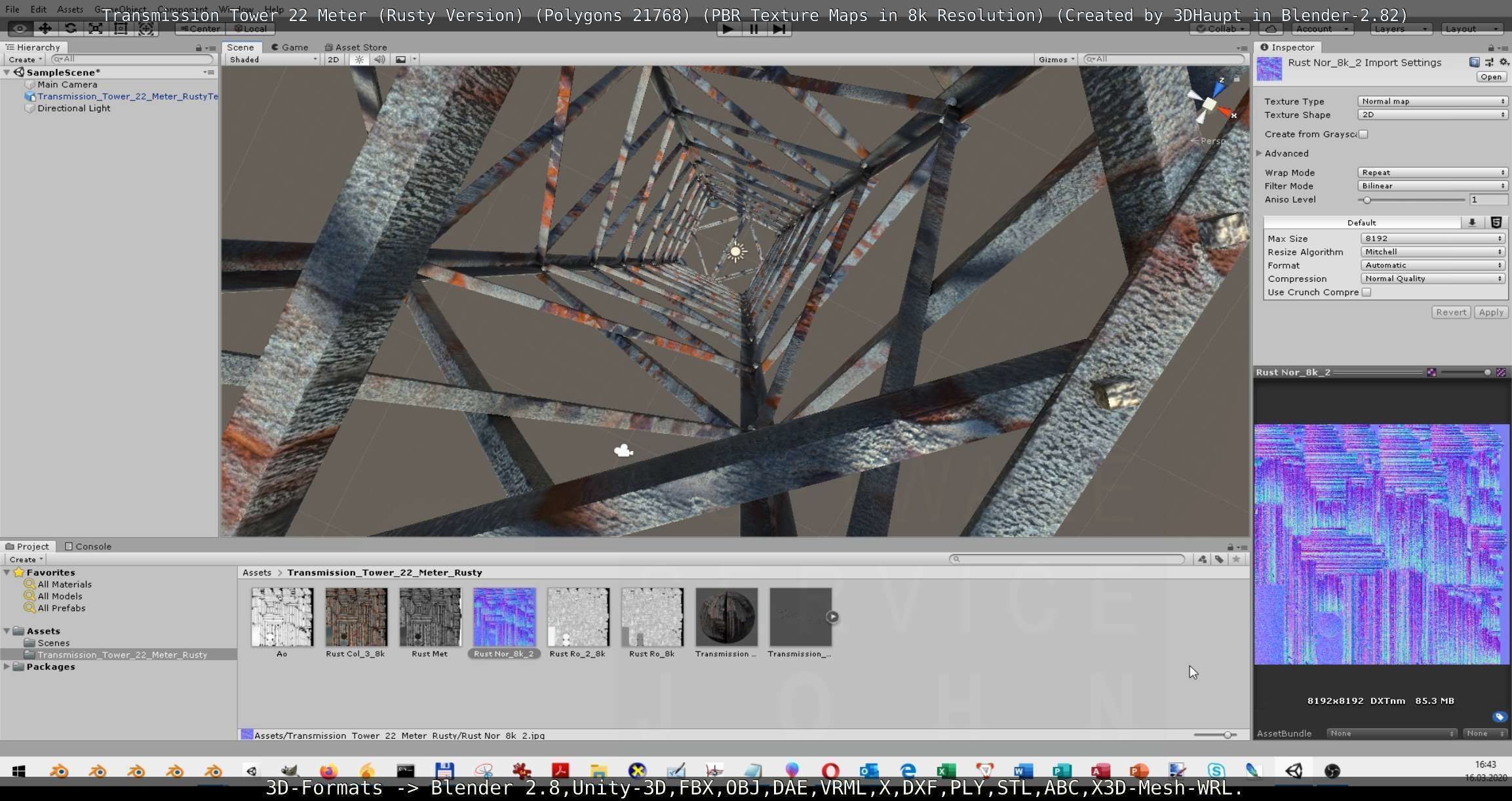Select the Rotate tool

(x=70, y=29)
